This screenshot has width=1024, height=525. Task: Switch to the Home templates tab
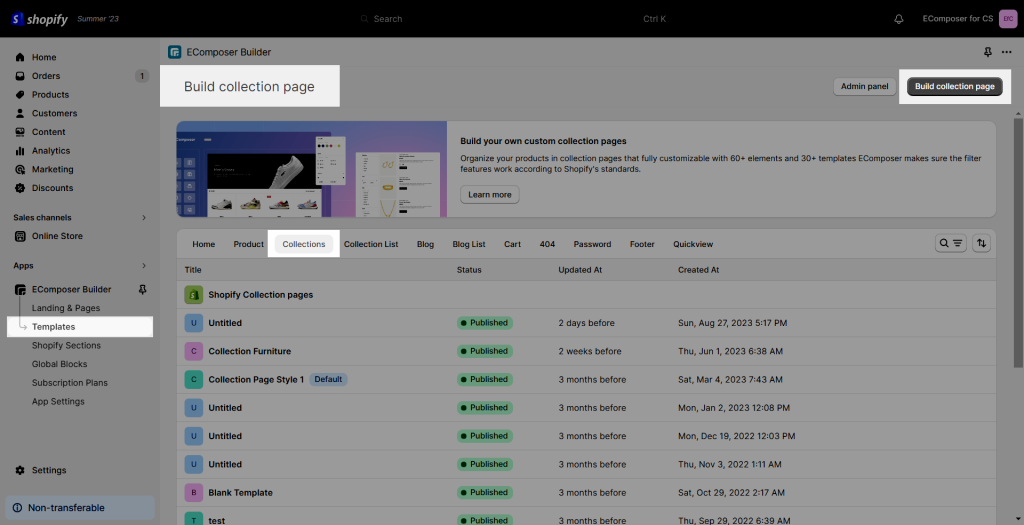[x=204, y=244]
